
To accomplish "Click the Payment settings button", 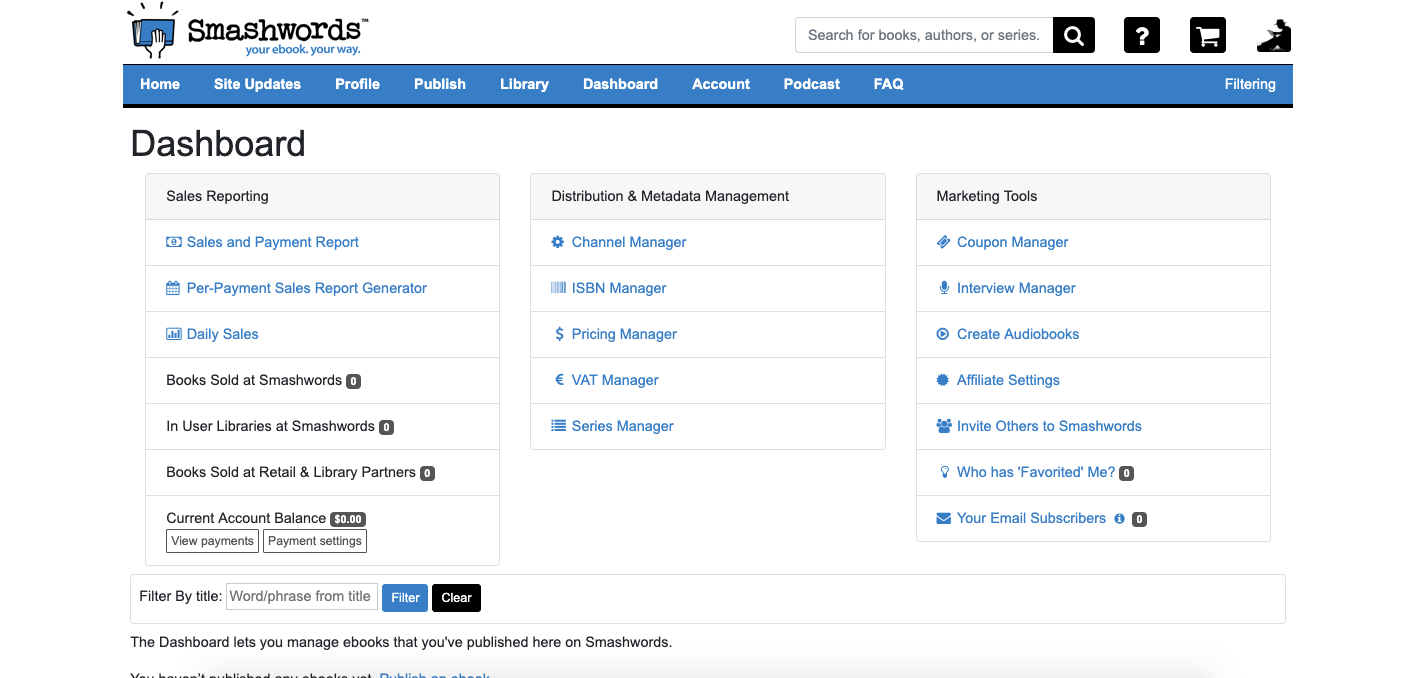I will click(315, 541).
